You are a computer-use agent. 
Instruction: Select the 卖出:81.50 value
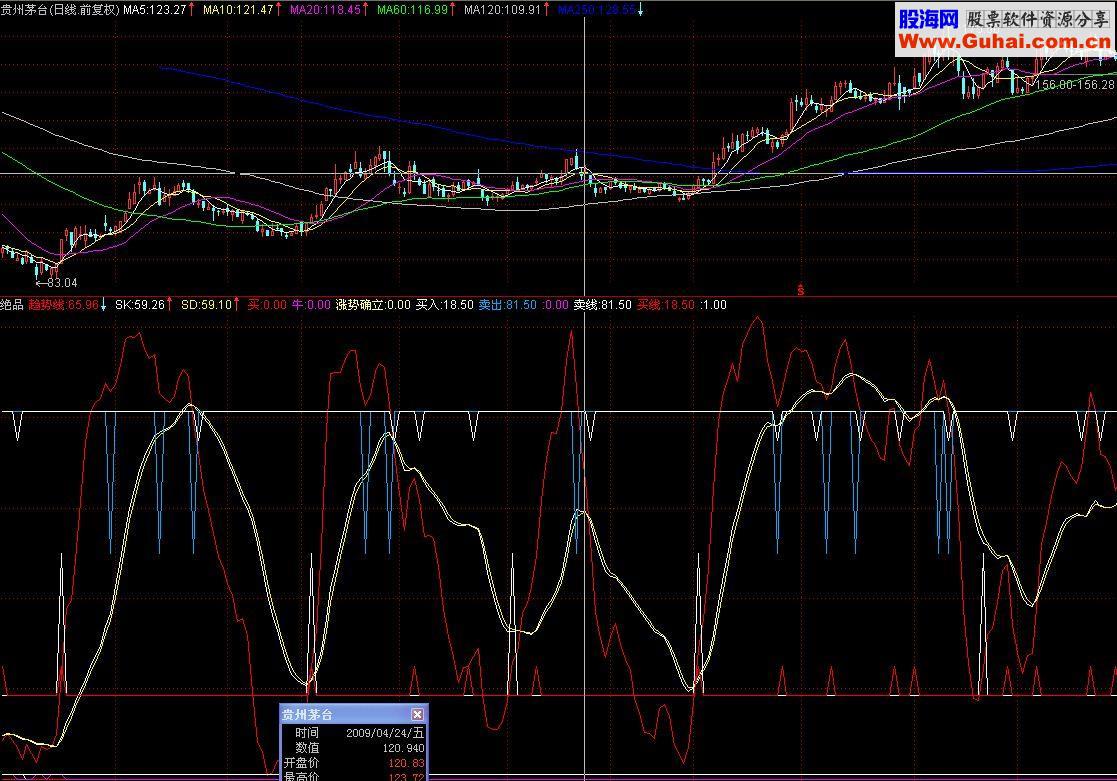click(x=507, y=304)
